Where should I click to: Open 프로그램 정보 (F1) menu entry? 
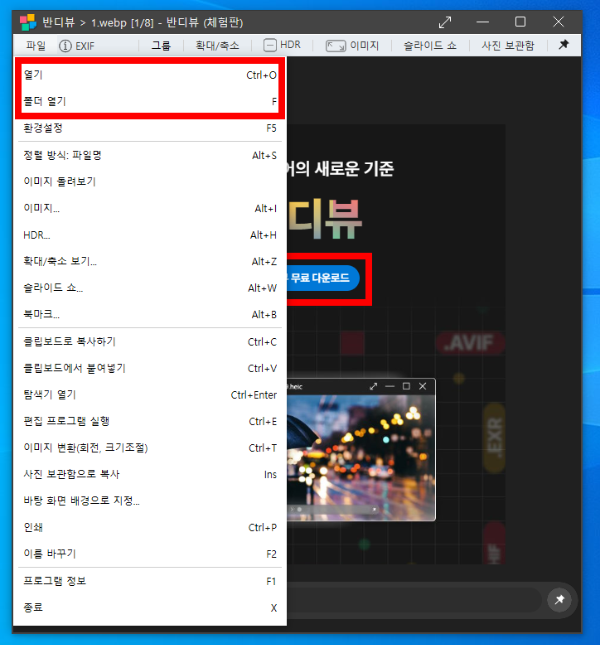(x=150, y=581)
